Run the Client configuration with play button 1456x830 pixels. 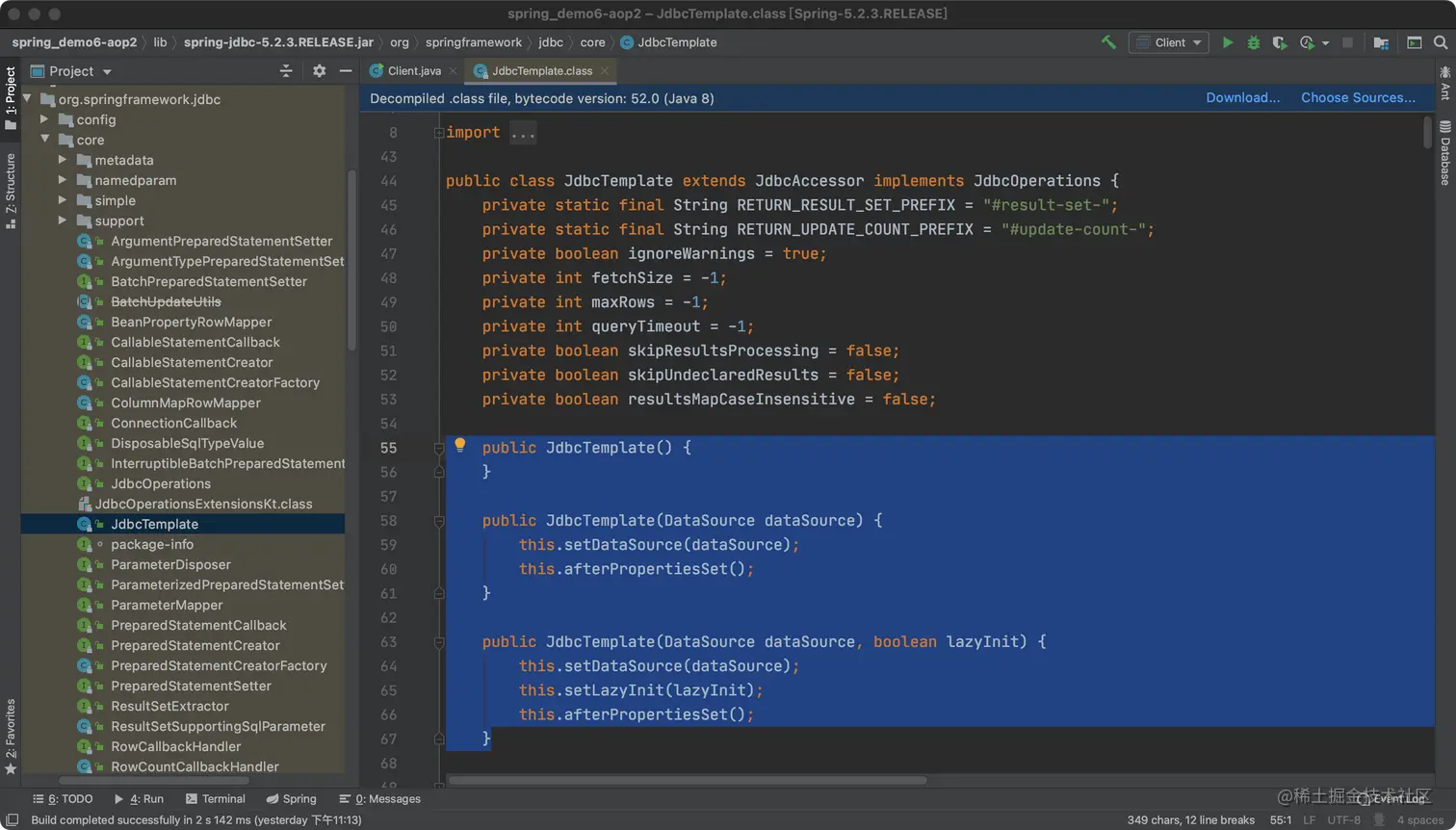point(1227,42)
